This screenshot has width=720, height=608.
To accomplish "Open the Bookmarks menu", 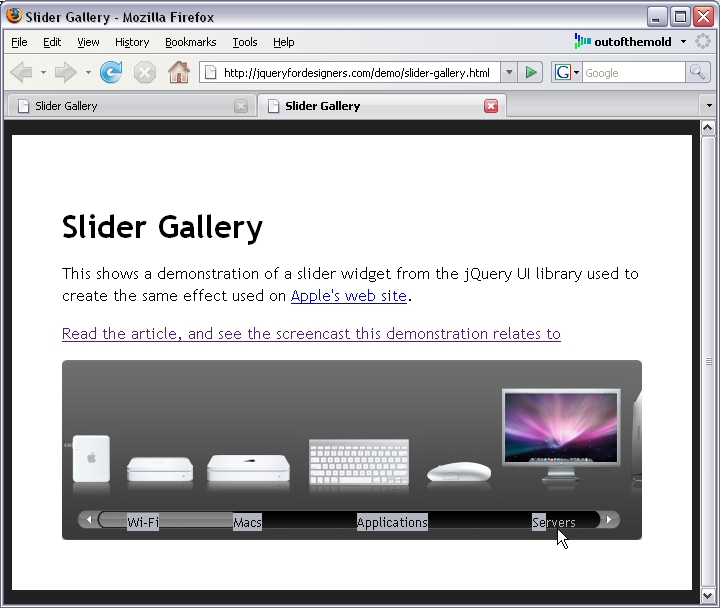I will tap(190, 42).
